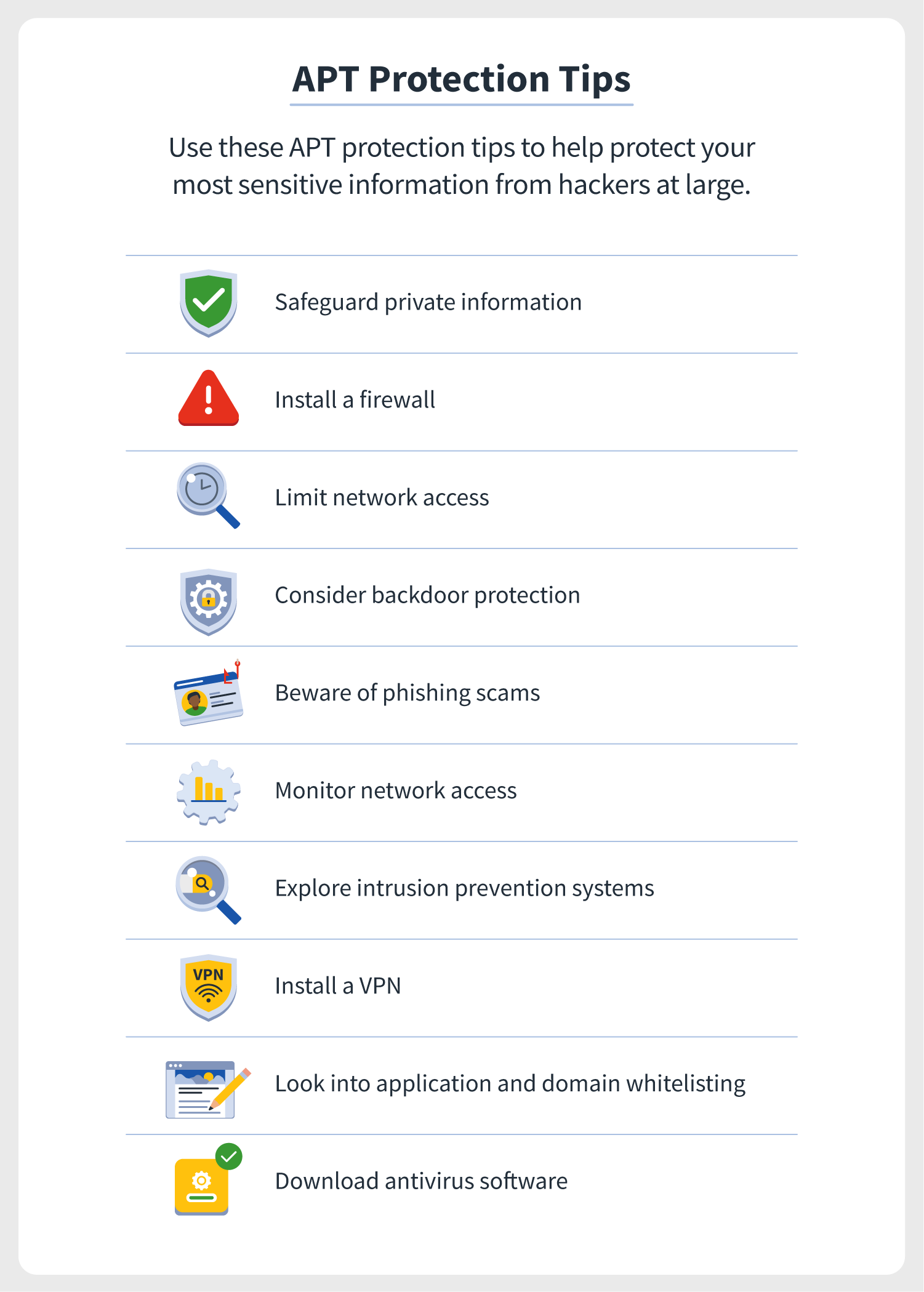Click the red warning triangle icon

point(209,398)
